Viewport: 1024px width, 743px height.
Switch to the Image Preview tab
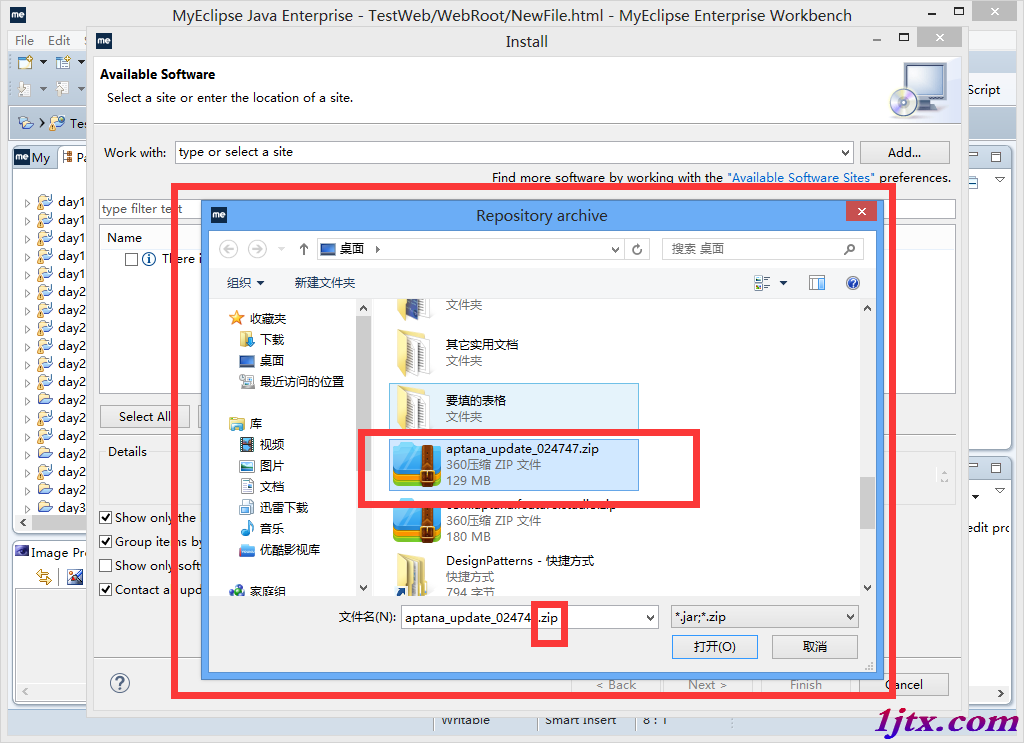50,552
